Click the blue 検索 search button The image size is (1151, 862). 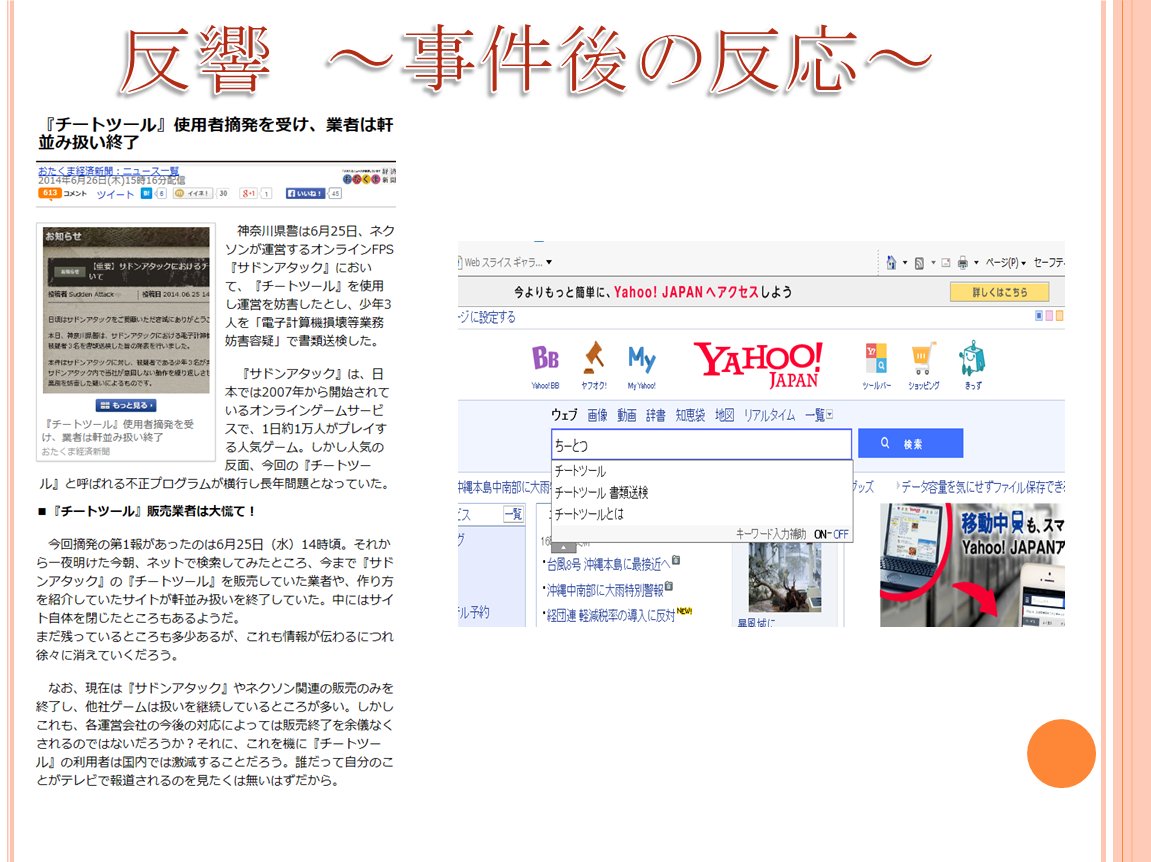[x=910, y=443]
